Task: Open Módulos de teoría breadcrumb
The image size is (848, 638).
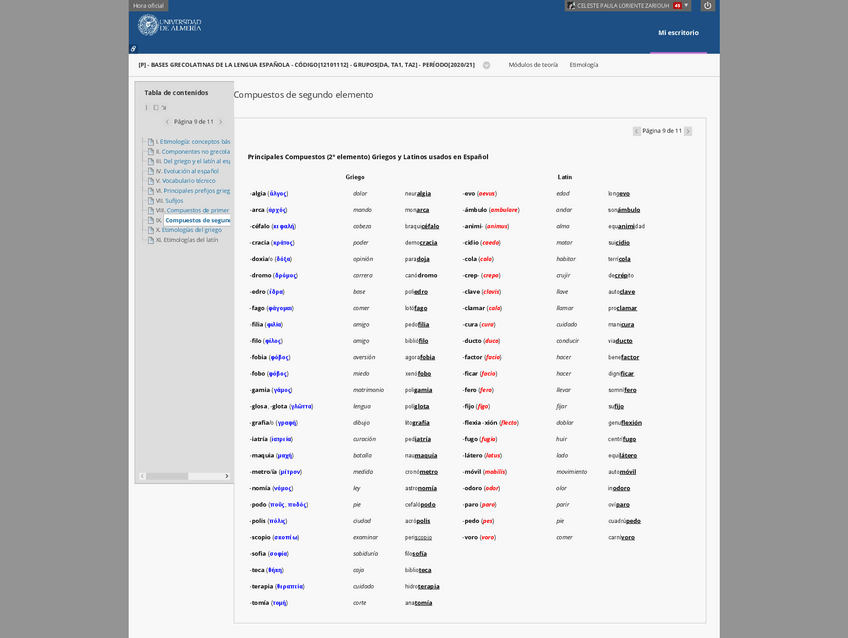Action: click(533, 65)
